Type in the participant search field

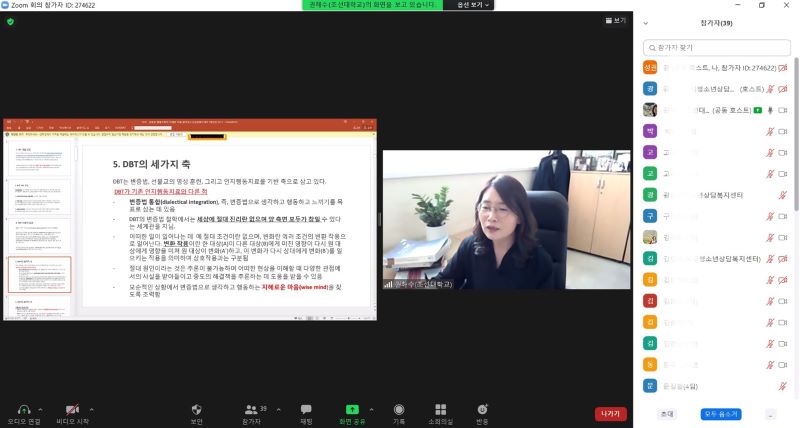click(715, 47)
